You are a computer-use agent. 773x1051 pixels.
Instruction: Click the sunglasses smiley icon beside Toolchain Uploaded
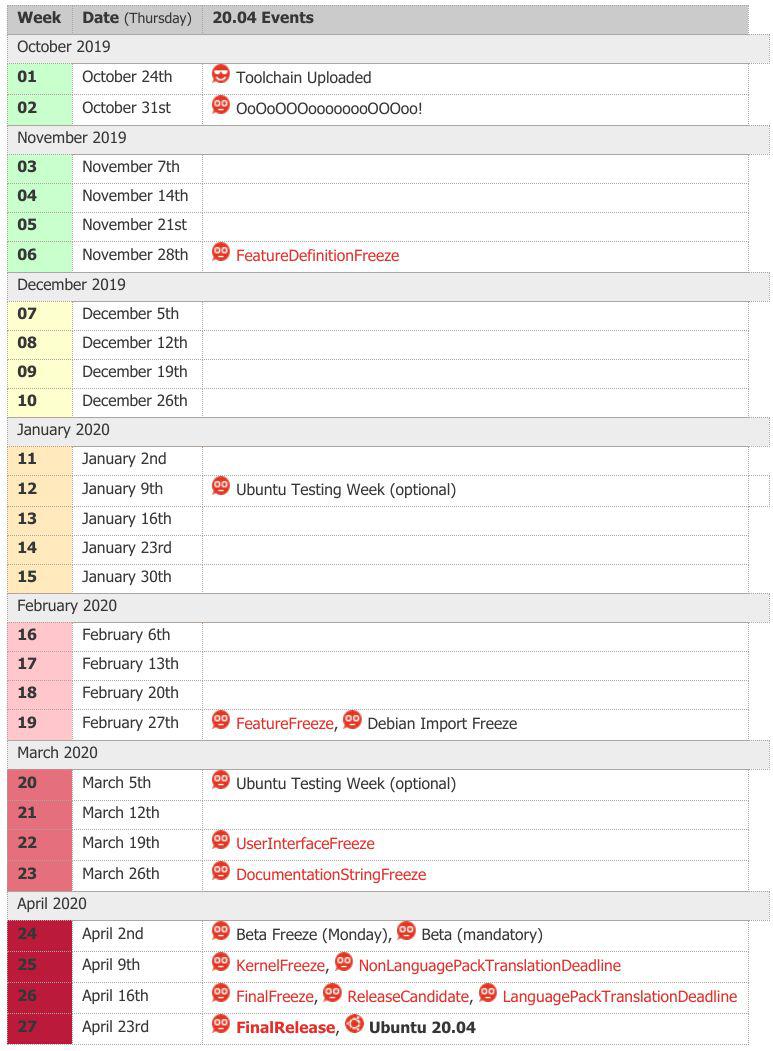(x=221, y=74)
